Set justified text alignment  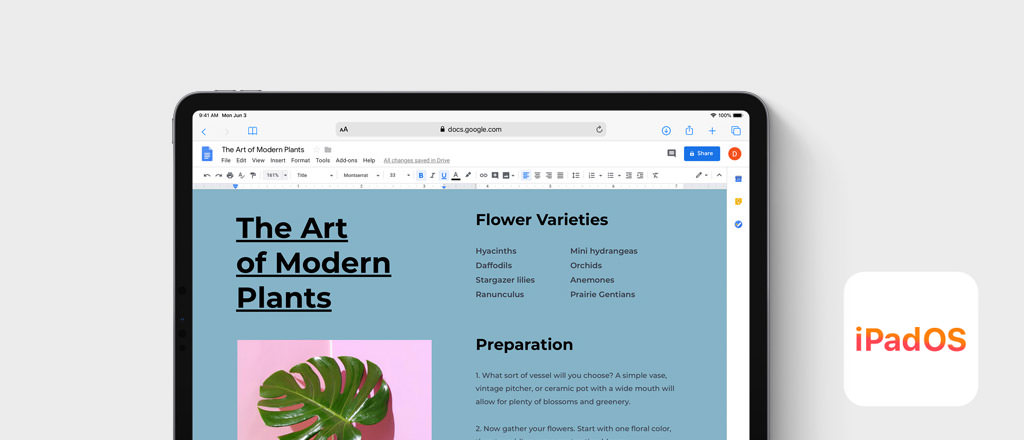[560, 175]
